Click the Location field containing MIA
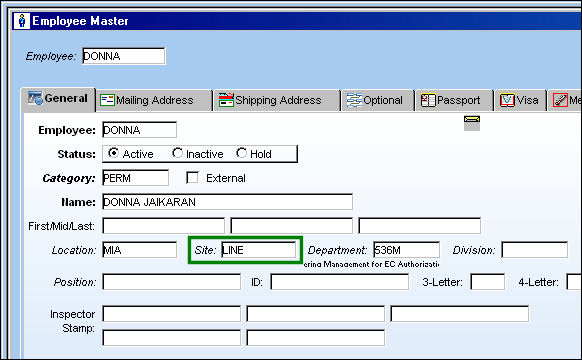582x360 pixels. [140, 250]
